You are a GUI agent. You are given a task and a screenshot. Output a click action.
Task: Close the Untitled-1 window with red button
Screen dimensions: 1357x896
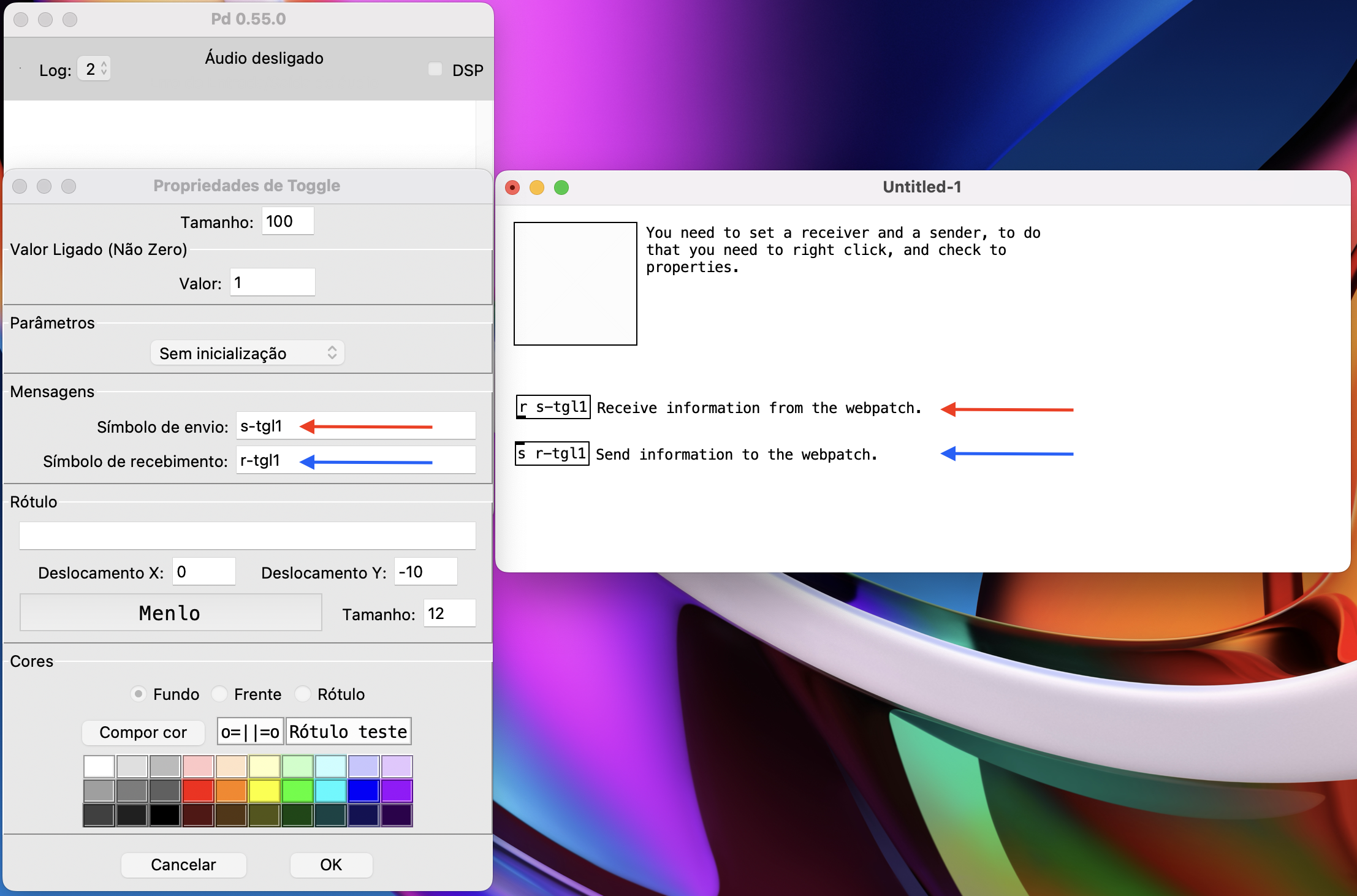pyautogui.click(x=512, y=188)
